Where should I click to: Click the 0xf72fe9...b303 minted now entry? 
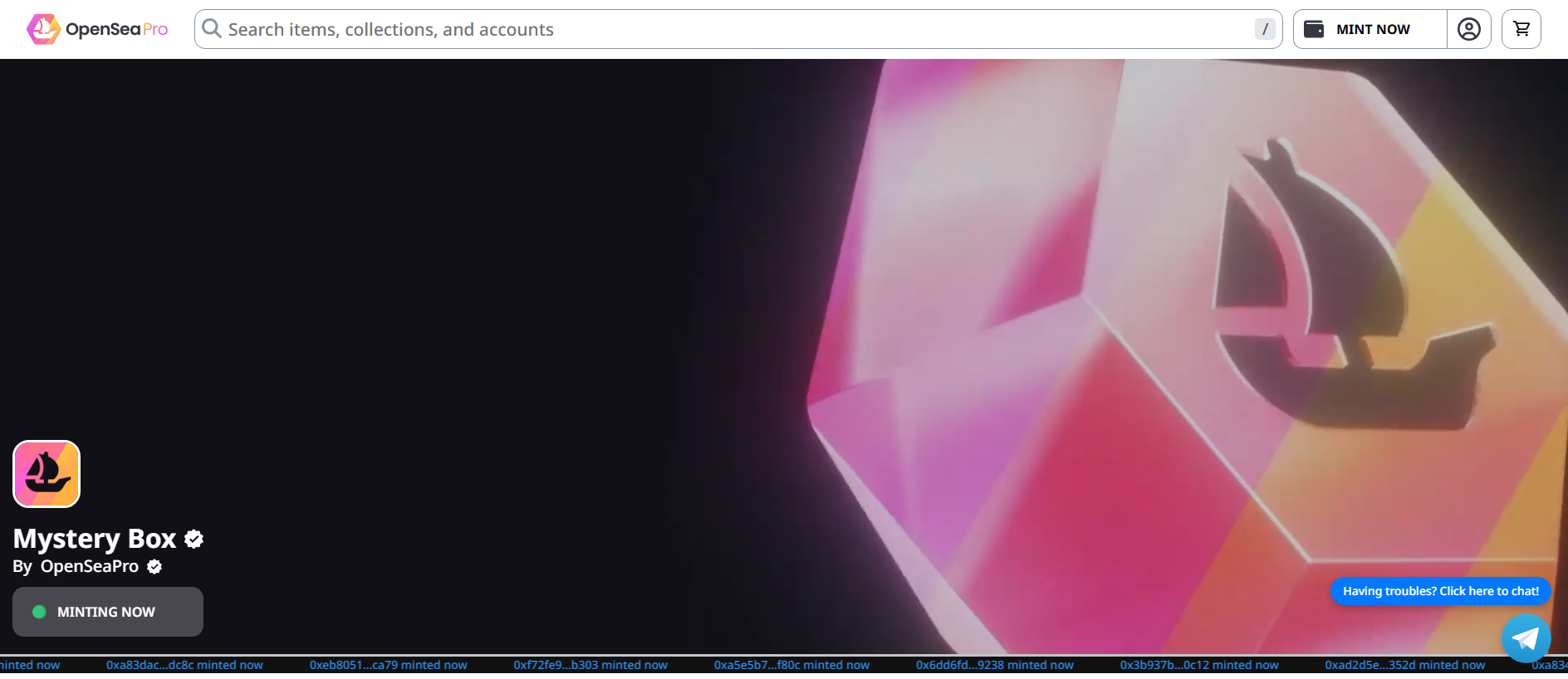tap(590, 665)
